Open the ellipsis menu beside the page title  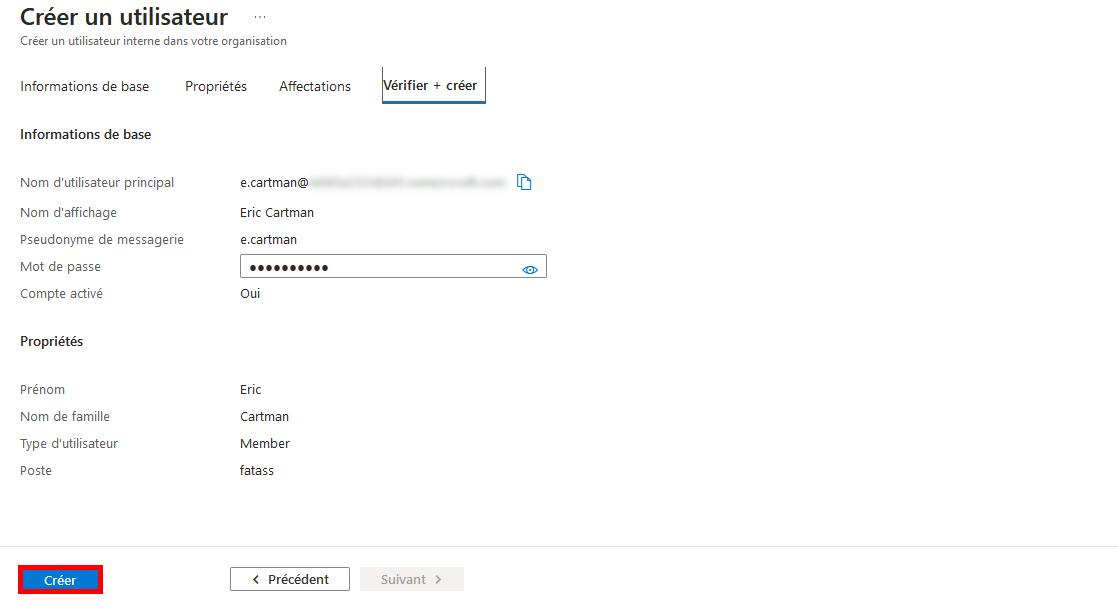pos(260,18)
